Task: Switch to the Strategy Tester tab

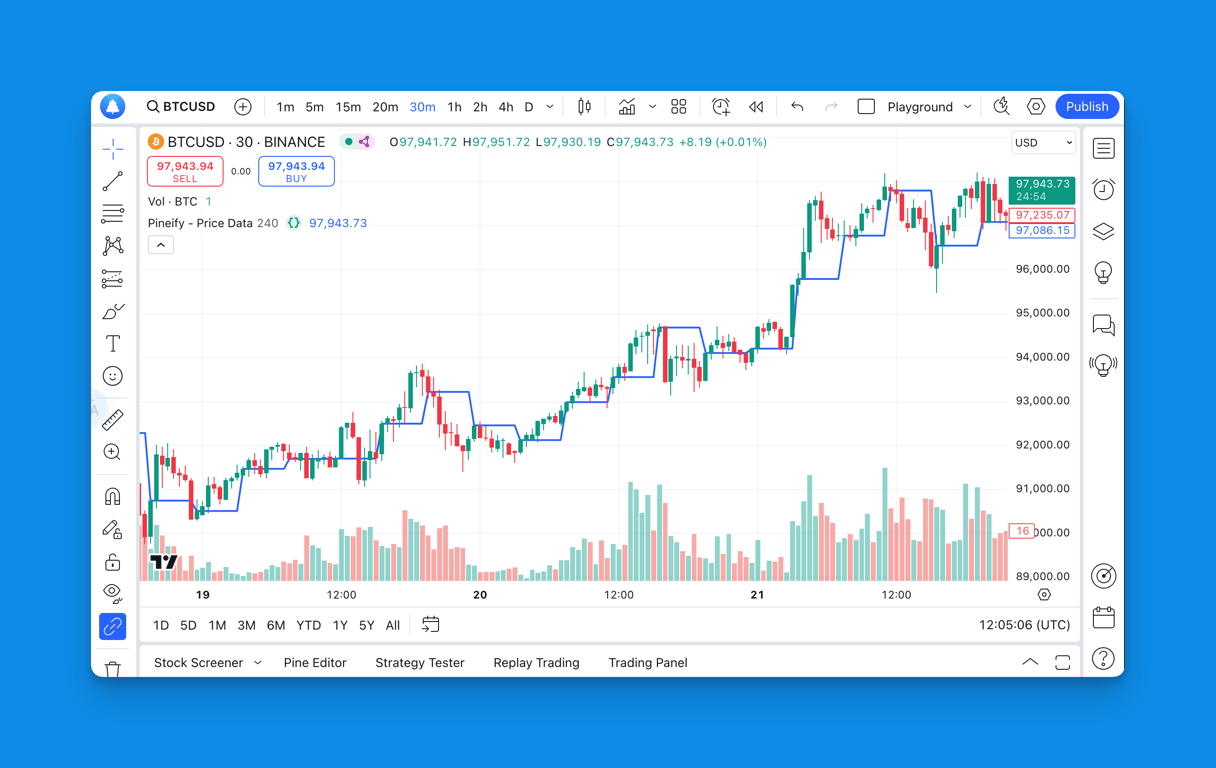Action: [420, 663]
